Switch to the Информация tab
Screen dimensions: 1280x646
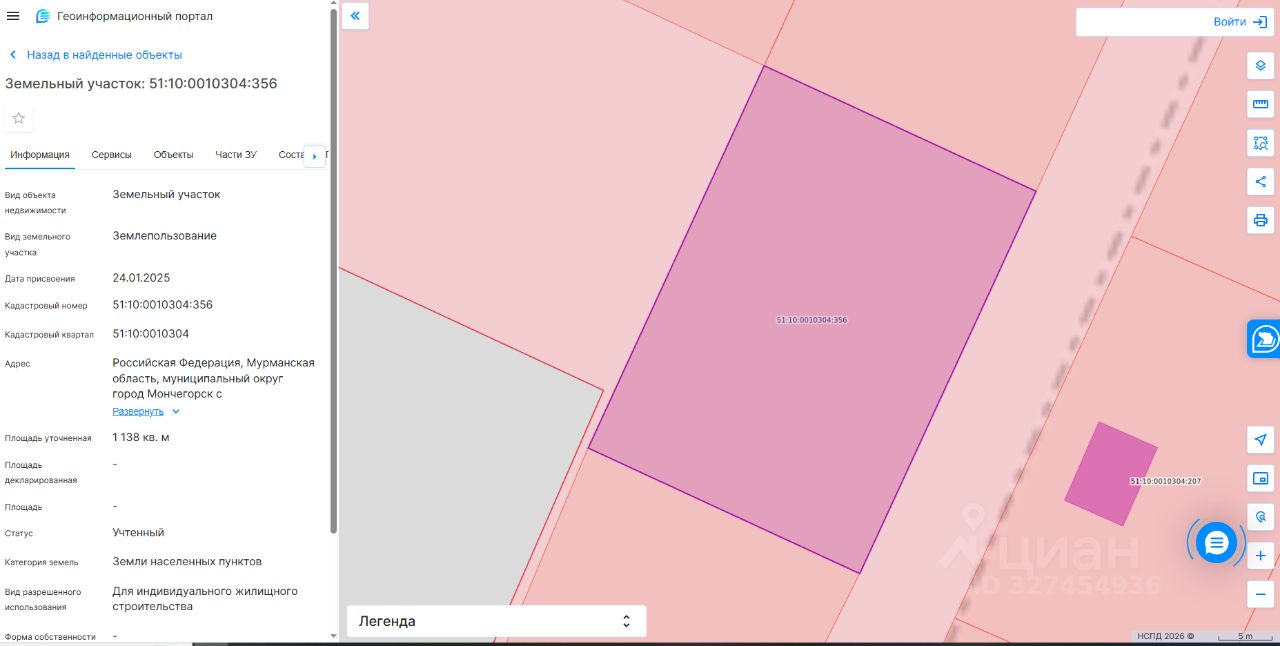point(40,155)
